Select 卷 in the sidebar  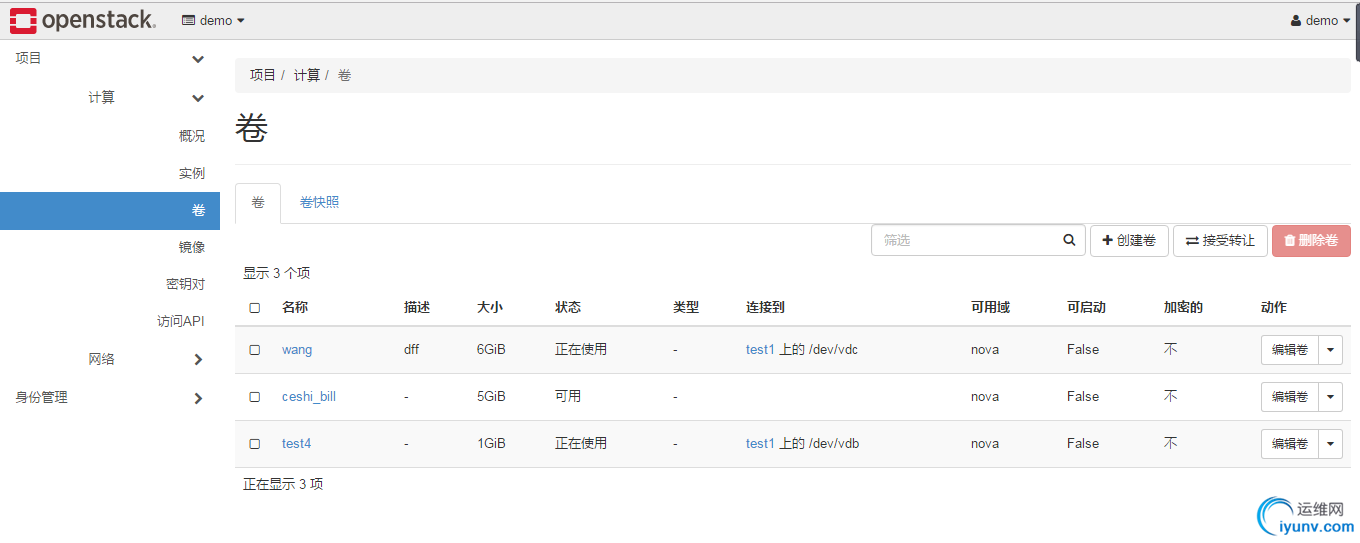point(110,211)
